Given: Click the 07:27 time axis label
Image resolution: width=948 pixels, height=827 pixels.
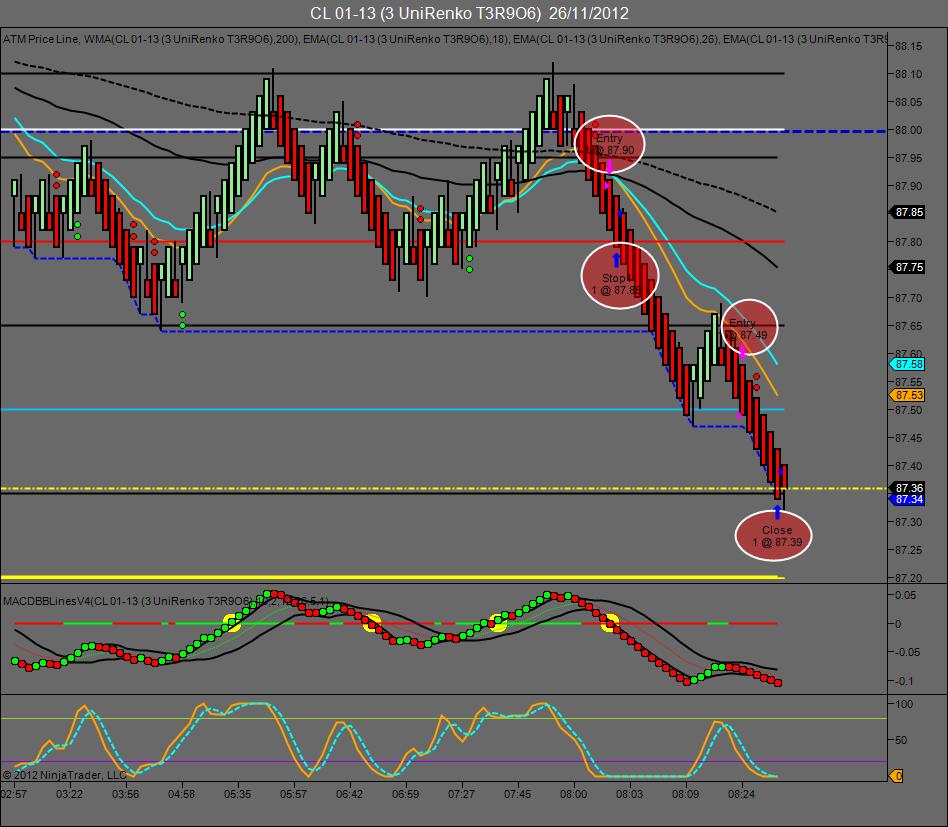Looking at the screenshot, I should click(461, 794).
